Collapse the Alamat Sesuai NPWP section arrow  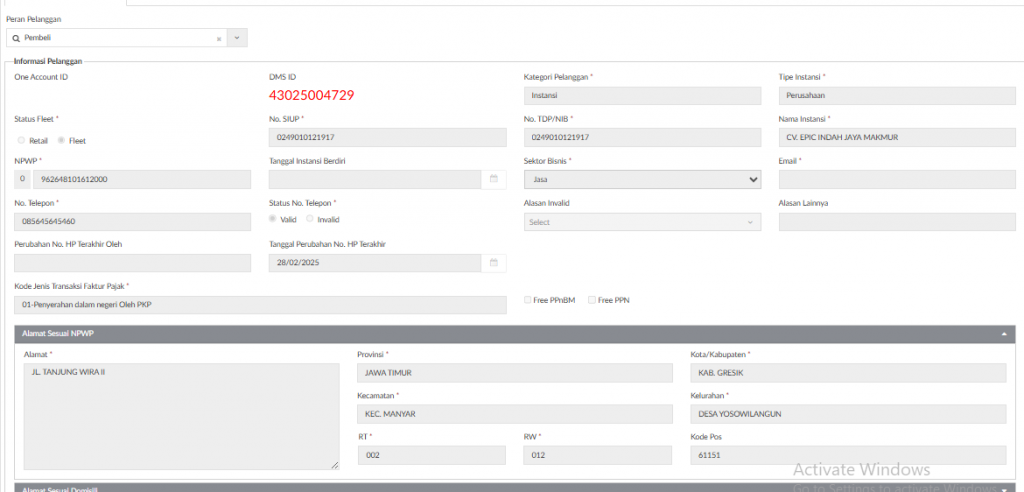pos(1003,333)
